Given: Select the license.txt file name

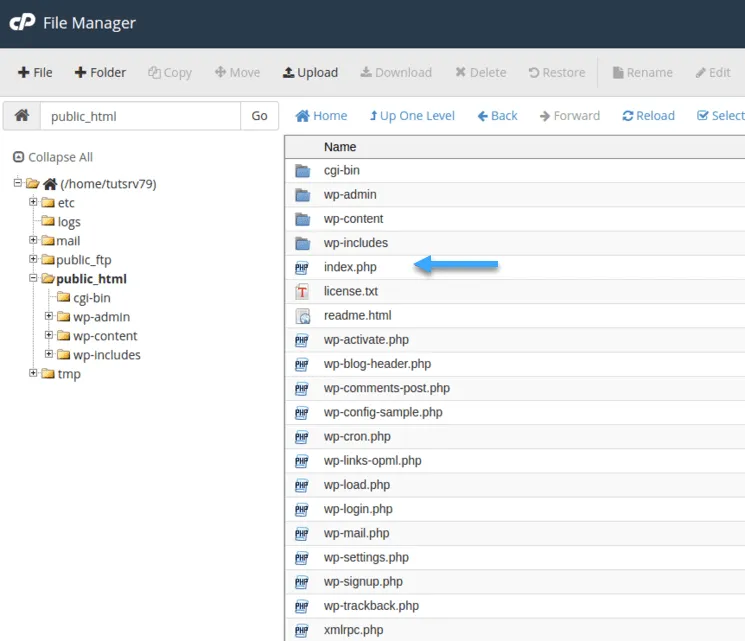Looking at the screenshot, I should [351, 291].
